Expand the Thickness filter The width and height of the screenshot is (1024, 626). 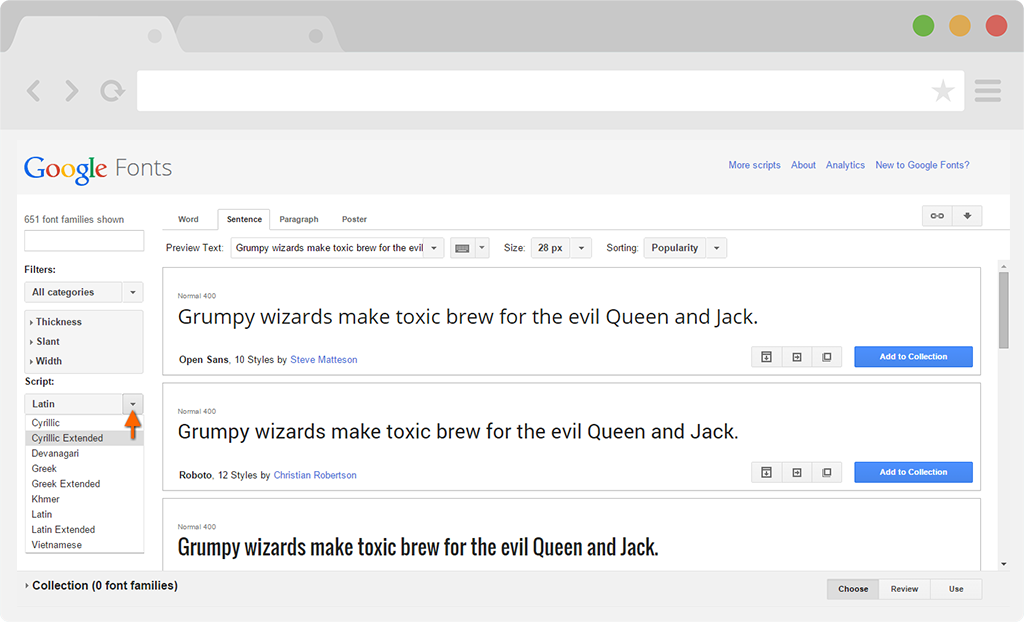pos(56,322)
